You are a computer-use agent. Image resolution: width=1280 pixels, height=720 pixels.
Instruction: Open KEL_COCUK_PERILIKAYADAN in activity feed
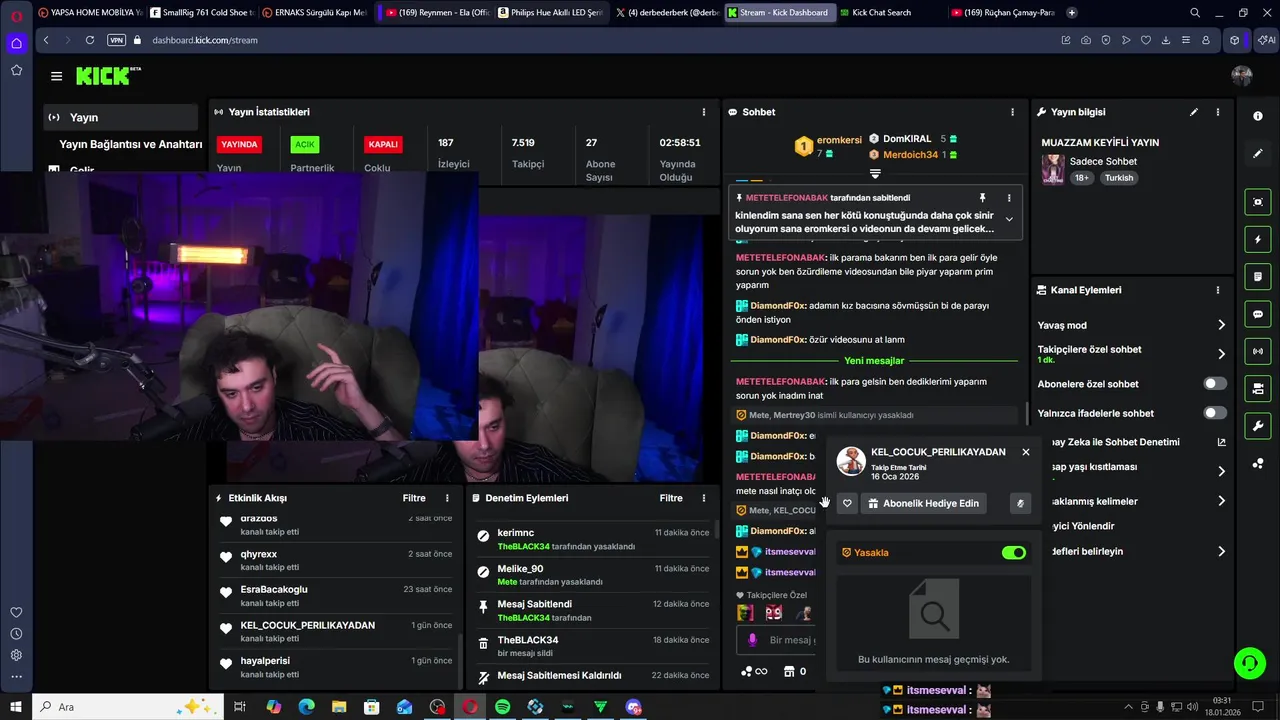click(x=308, y=625)
